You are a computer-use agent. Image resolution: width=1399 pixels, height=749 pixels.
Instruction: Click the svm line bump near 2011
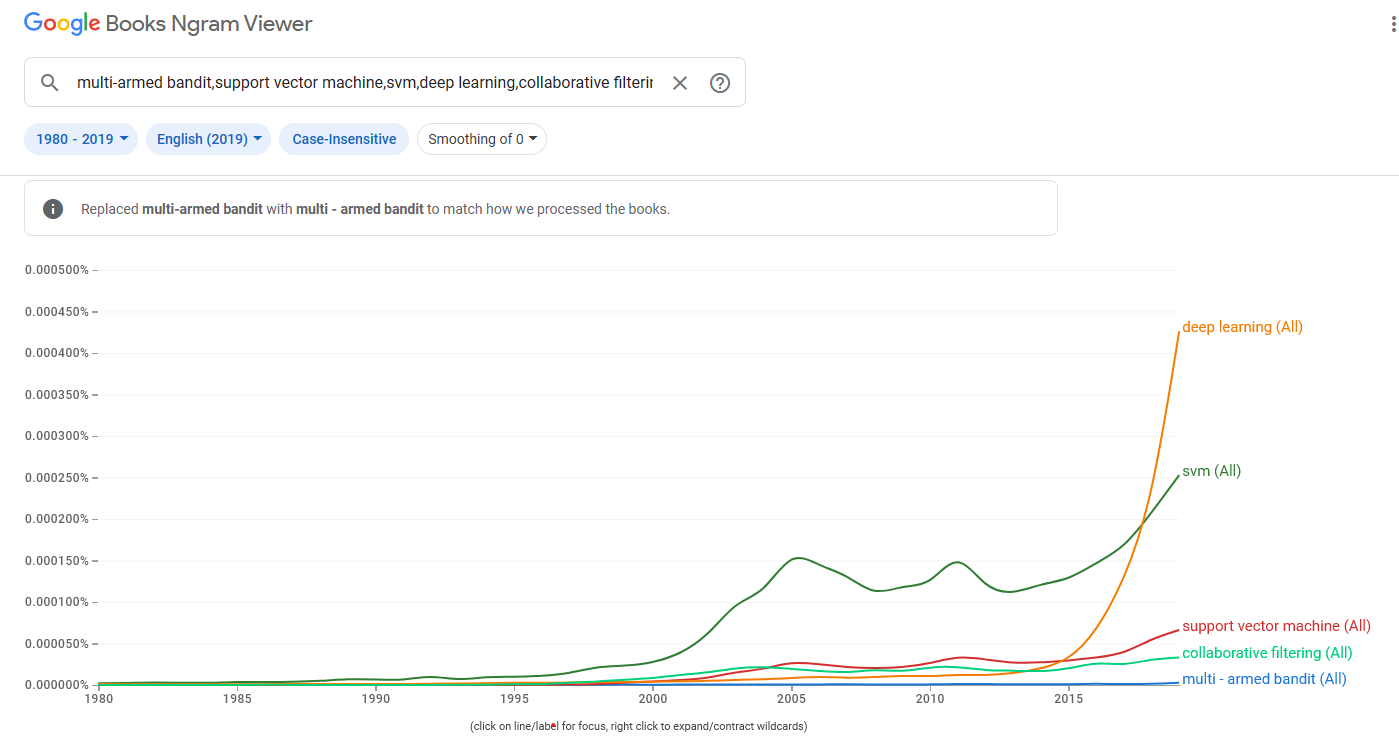tap(957, 562)
